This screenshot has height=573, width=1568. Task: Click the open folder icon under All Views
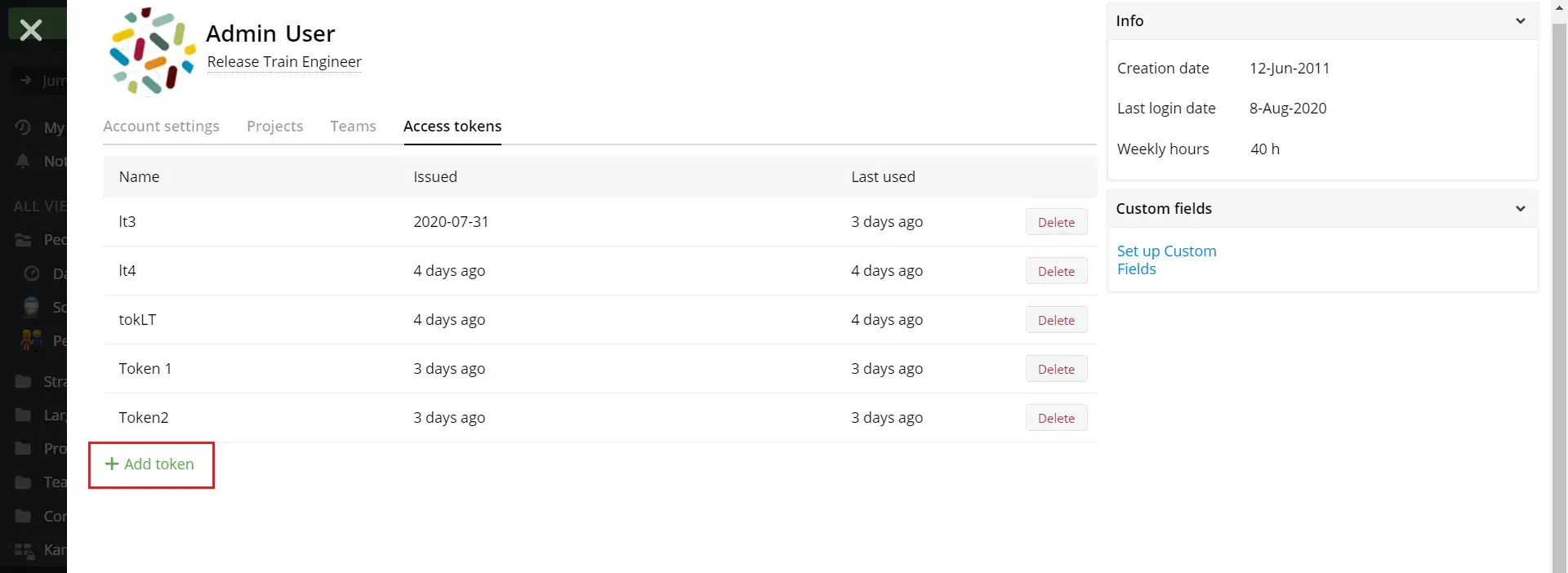(24, 240)
